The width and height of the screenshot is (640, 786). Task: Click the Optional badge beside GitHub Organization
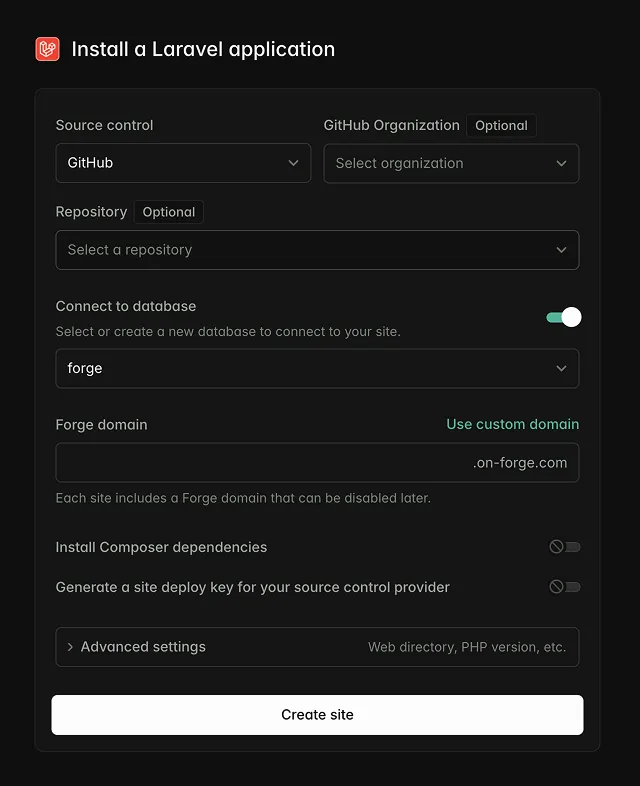[x=501, y=125]
